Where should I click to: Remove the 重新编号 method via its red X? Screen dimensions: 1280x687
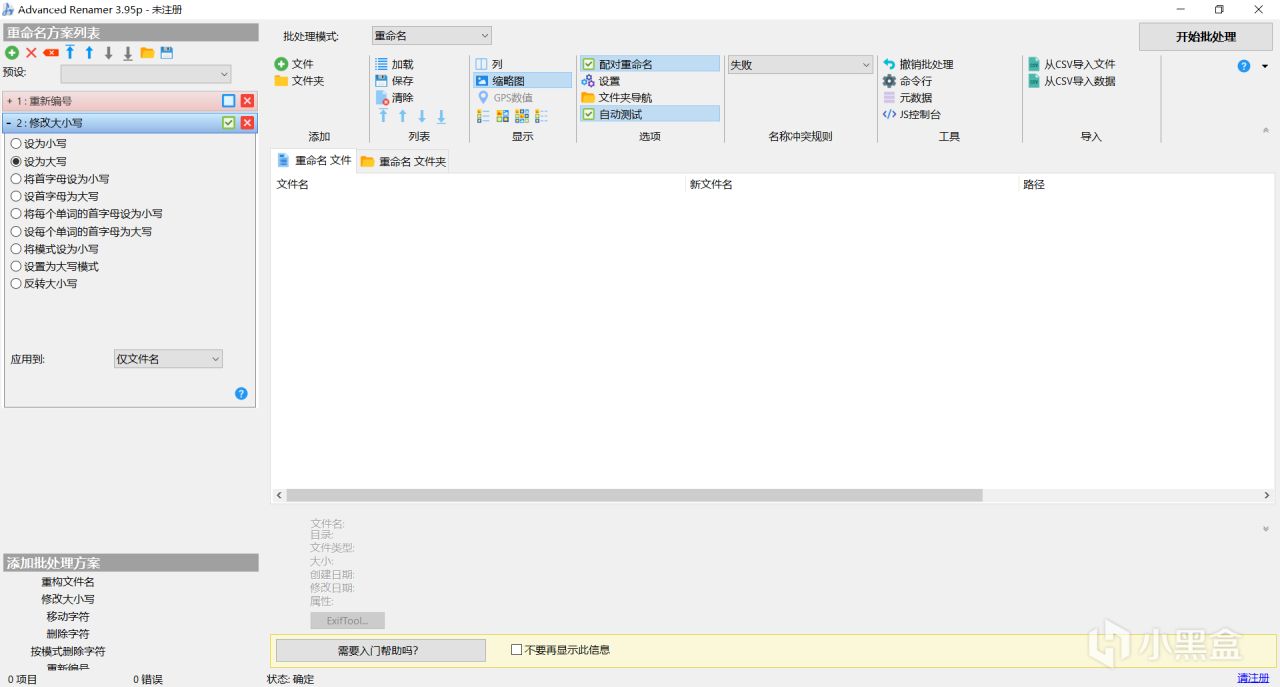click(x=247, y=101)
